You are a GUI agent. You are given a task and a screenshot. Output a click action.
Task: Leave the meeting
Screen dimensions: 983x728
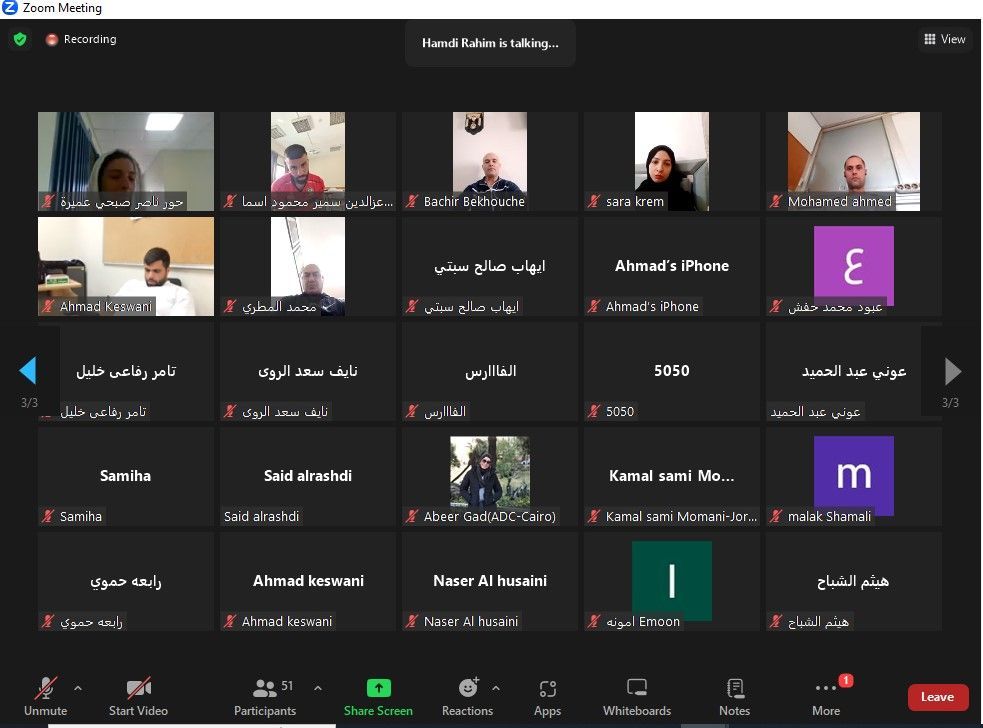(937, 697)
